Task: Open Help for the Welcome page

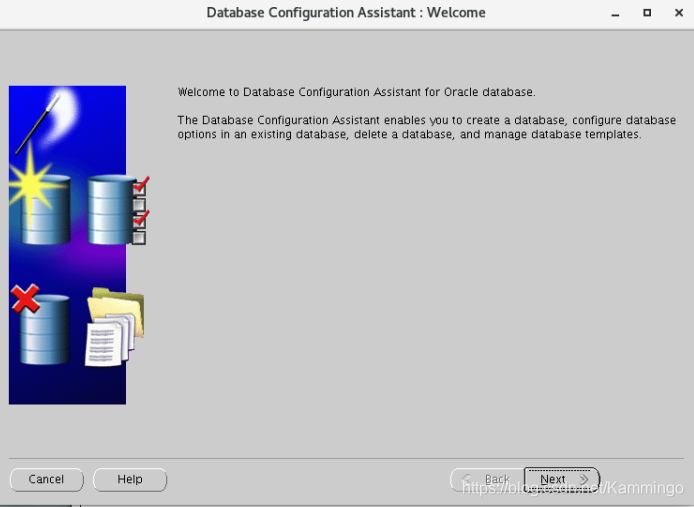Action: (x=130, y=480)
